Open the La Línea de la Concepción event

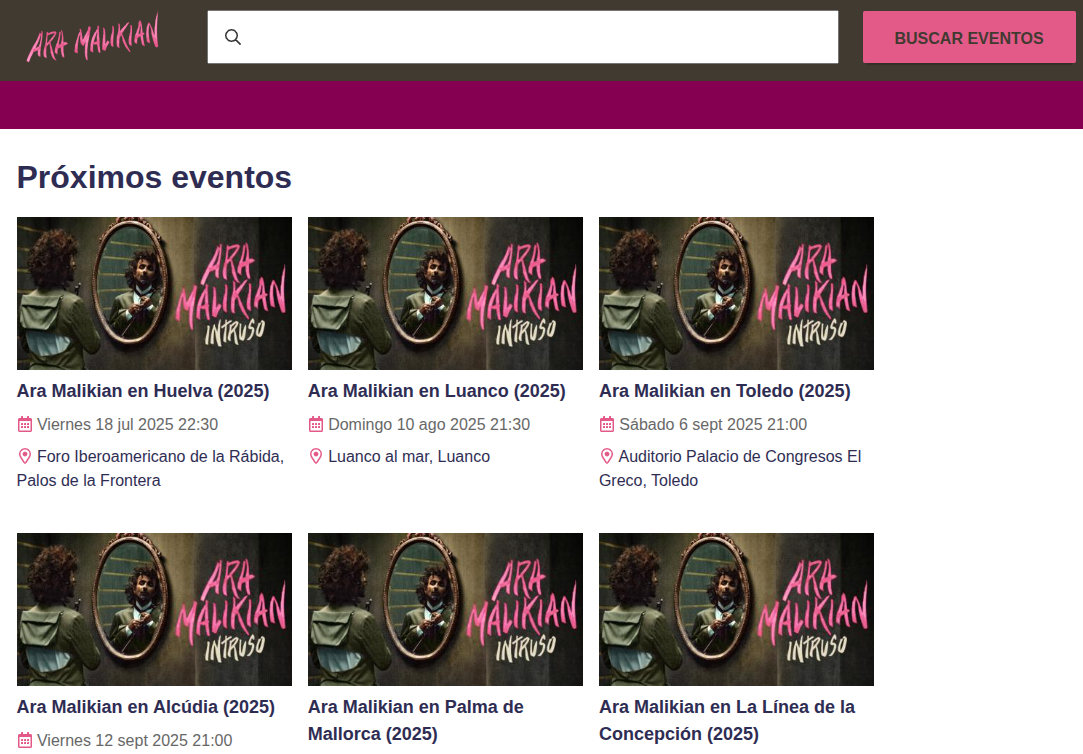click(x=727, y=719)
